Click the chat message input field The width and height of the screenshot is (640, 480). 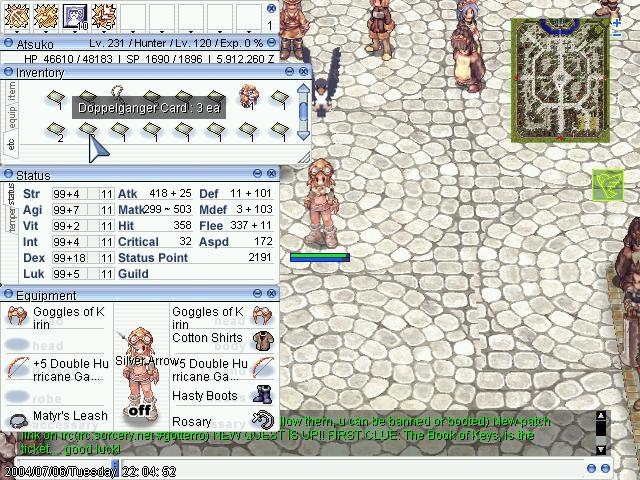pyautogui.click(x=351, y=468)
